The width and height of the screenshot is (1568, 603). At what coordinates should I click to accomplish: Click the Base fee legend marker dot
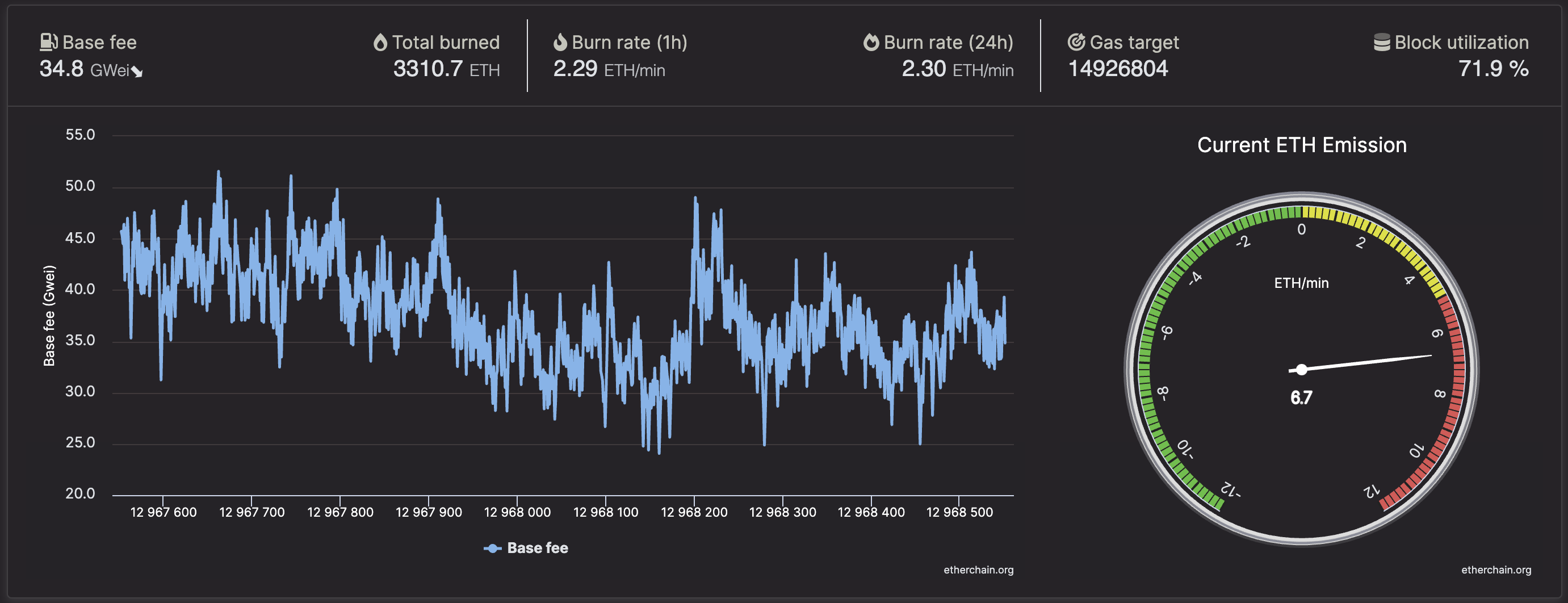coord(492,548)
